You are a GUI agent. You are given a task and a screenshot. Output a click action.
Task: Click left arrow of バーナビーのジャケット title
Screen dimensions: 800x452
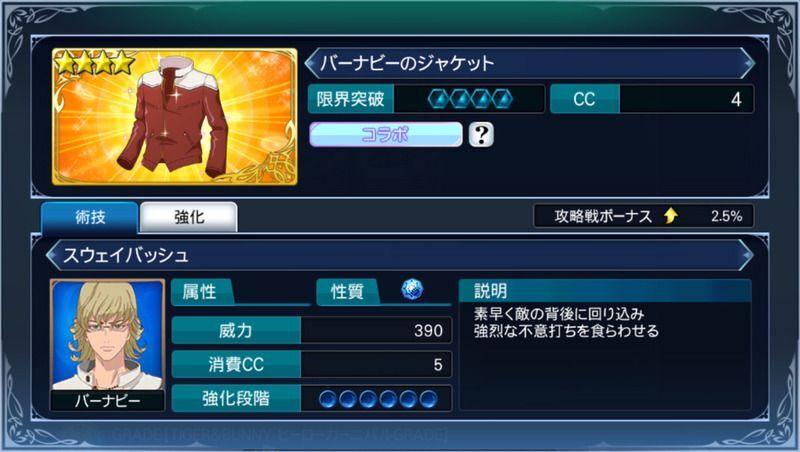(x=311, y=63)
